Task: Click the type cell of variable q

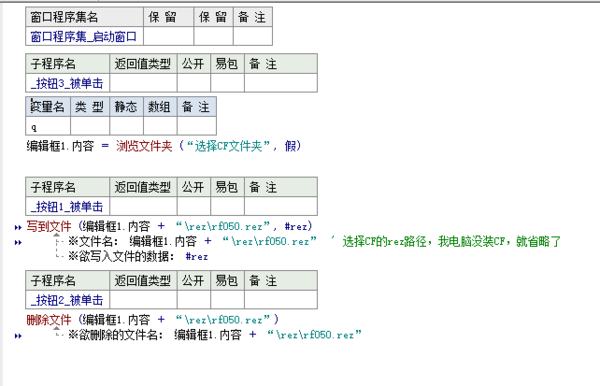Action: click(x=90, y=126)
